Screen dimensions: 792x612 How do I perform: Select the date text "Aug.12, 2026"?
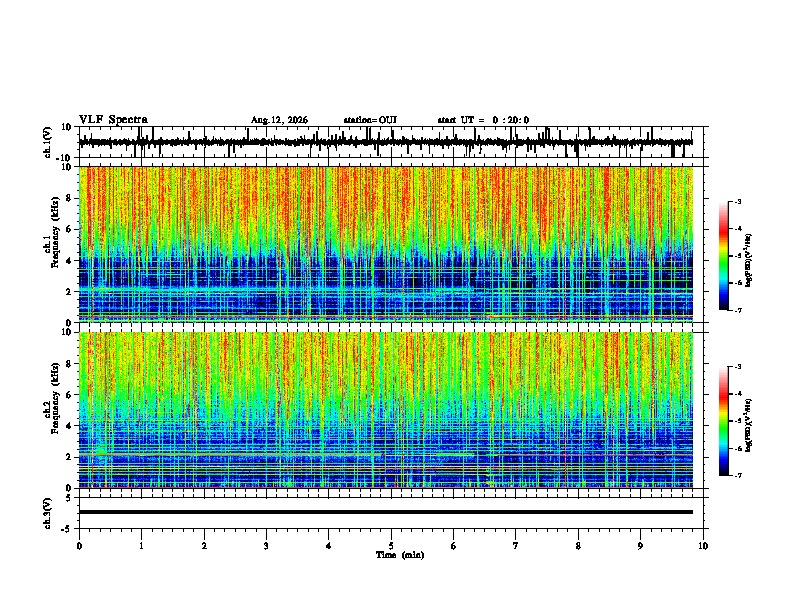279,120
